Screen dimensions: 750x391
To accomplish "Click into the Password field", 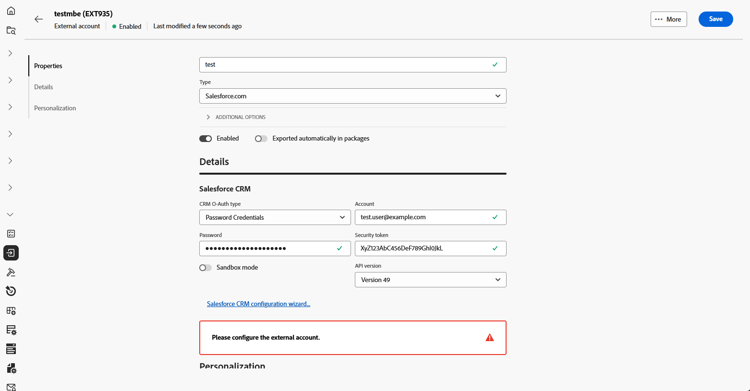I will 275,248.
